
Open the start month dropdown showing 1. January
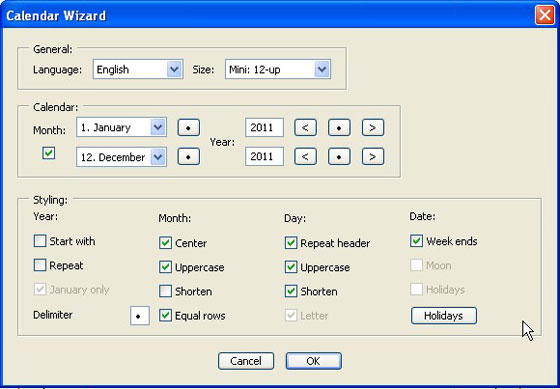(x=121, y=127)
